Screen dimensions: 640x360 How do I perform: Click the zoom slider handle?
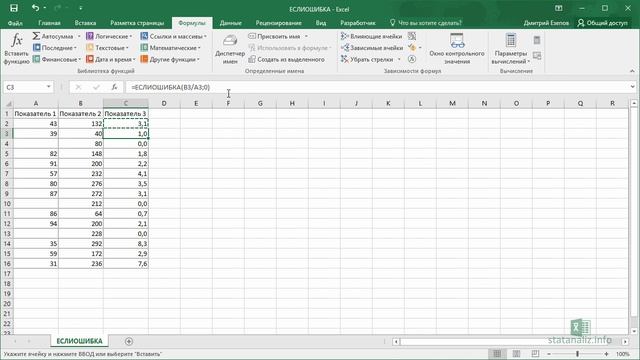click(577, 354)
